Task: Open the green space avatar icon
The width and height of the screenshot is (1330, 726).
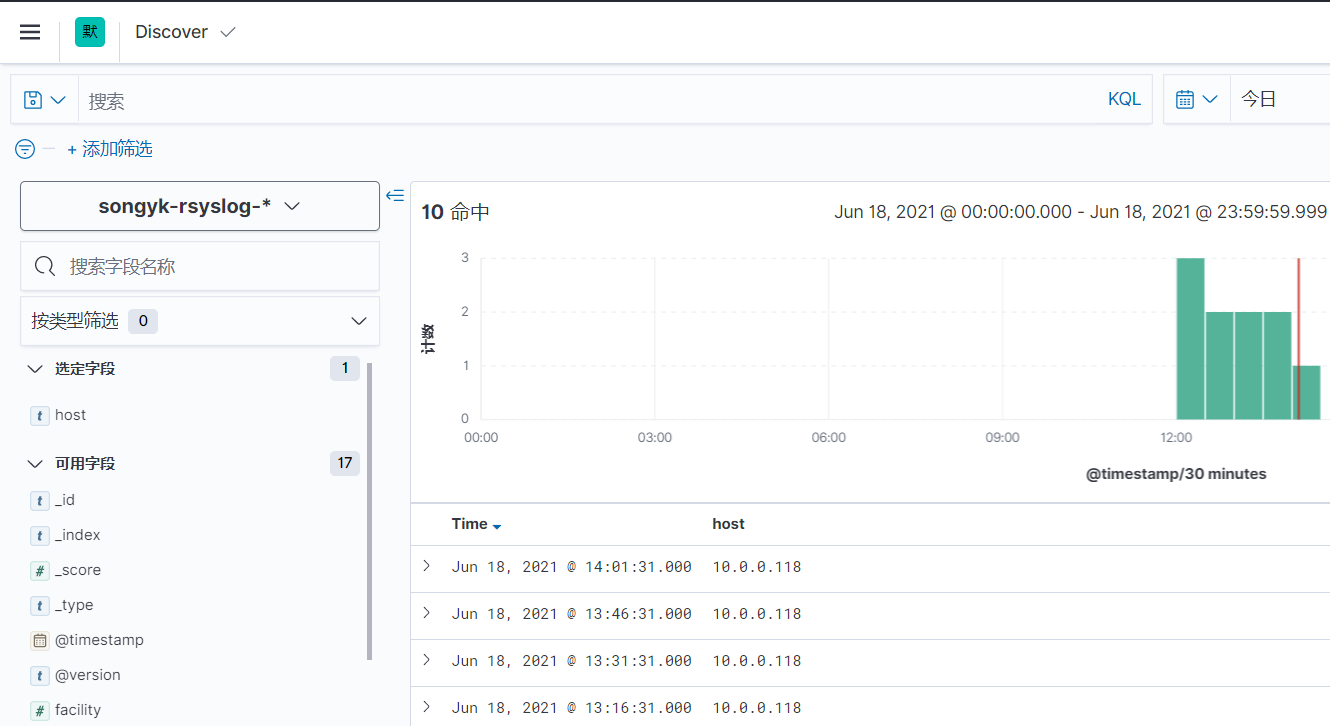Action: tap(90, 32)
